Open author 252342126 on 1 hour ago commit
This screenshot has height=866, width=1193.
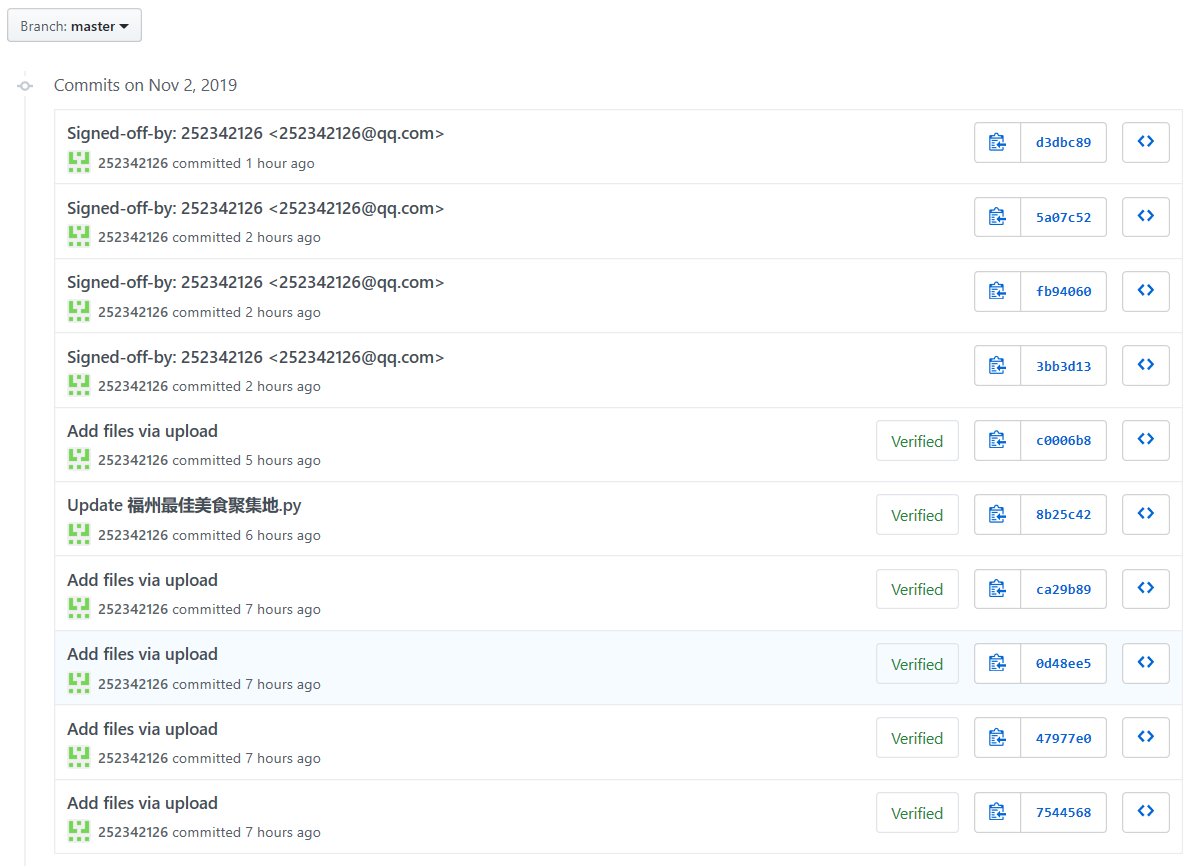click(132, 163)
